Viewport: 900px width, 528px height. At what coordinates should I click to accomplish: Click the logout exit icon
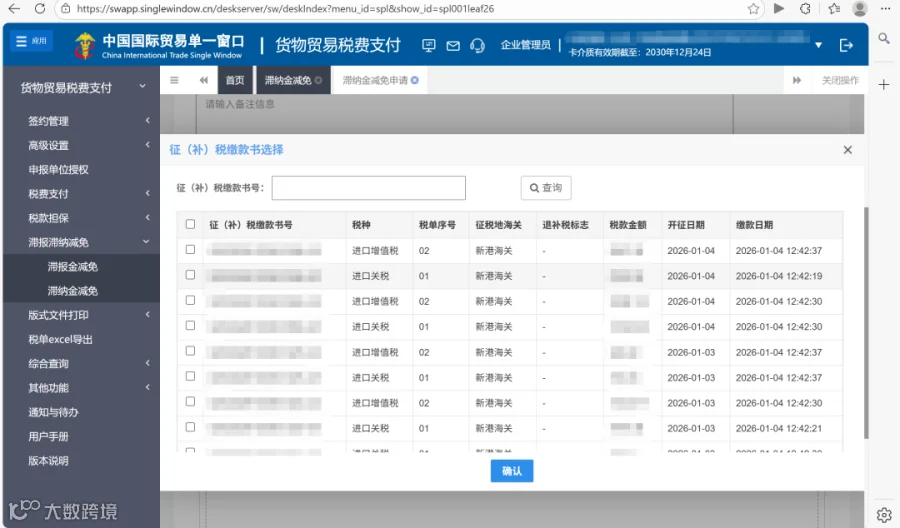(846, 45)
